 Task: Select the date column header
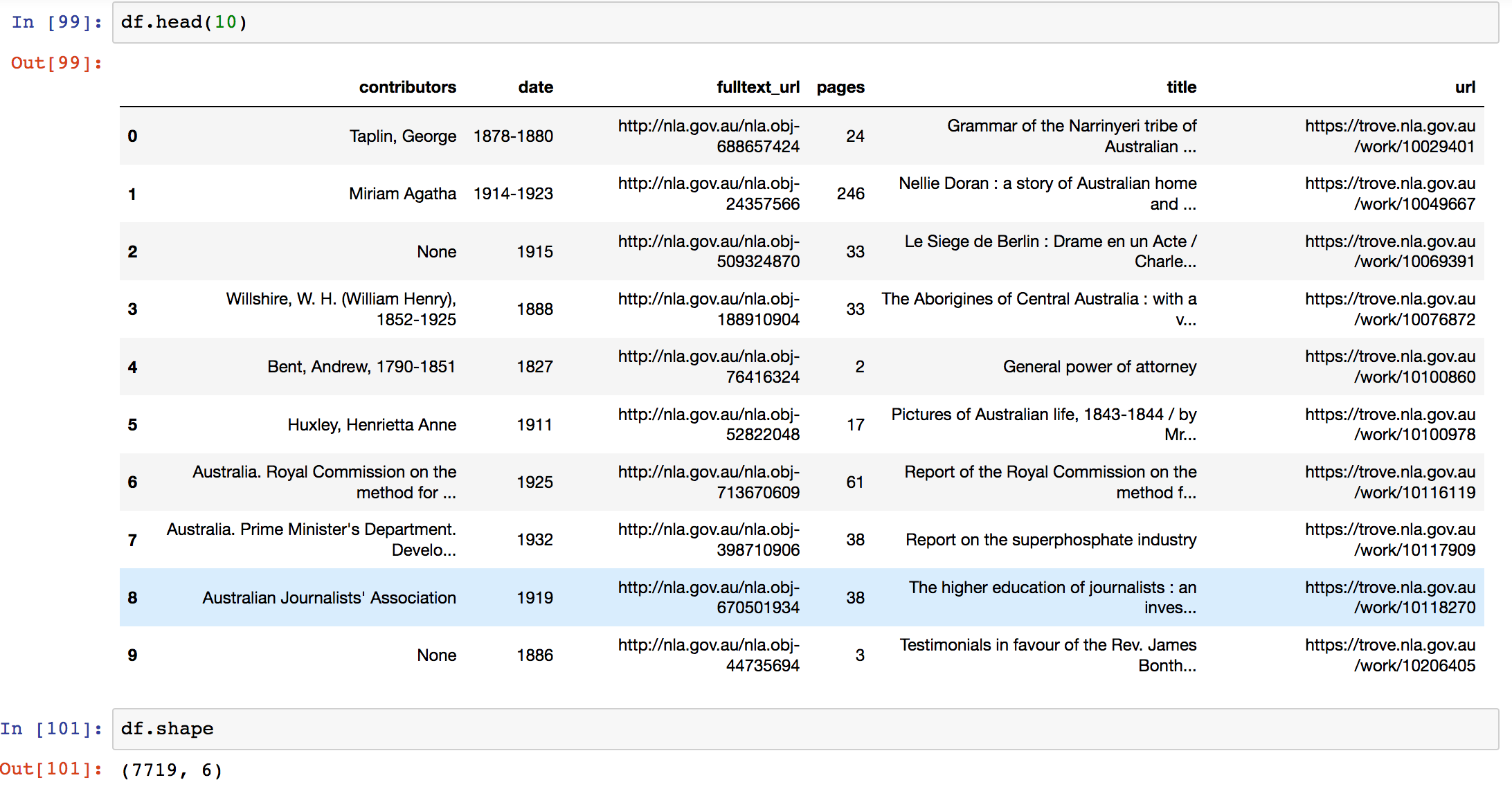click(x=535, y=87)
